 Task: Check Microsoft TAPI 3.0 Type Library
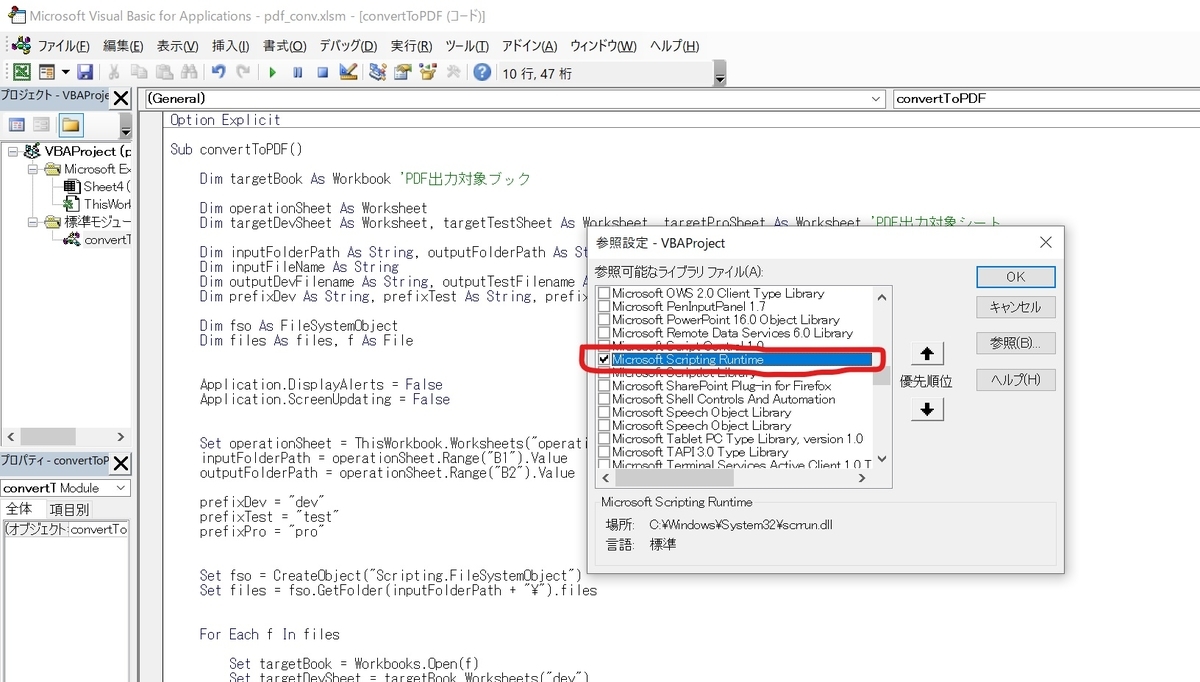tap(603, 452)
